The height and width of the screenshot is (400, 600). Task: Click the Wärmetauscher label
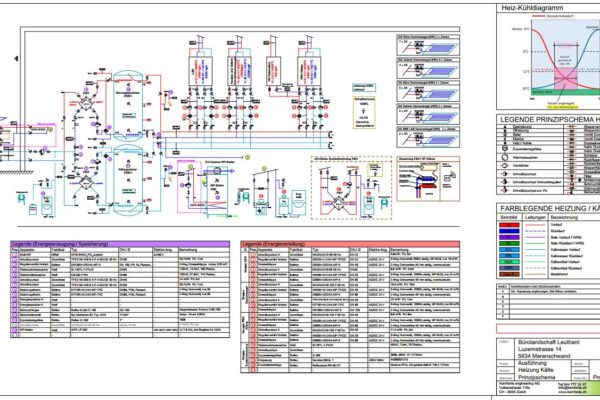coord(525,157)
